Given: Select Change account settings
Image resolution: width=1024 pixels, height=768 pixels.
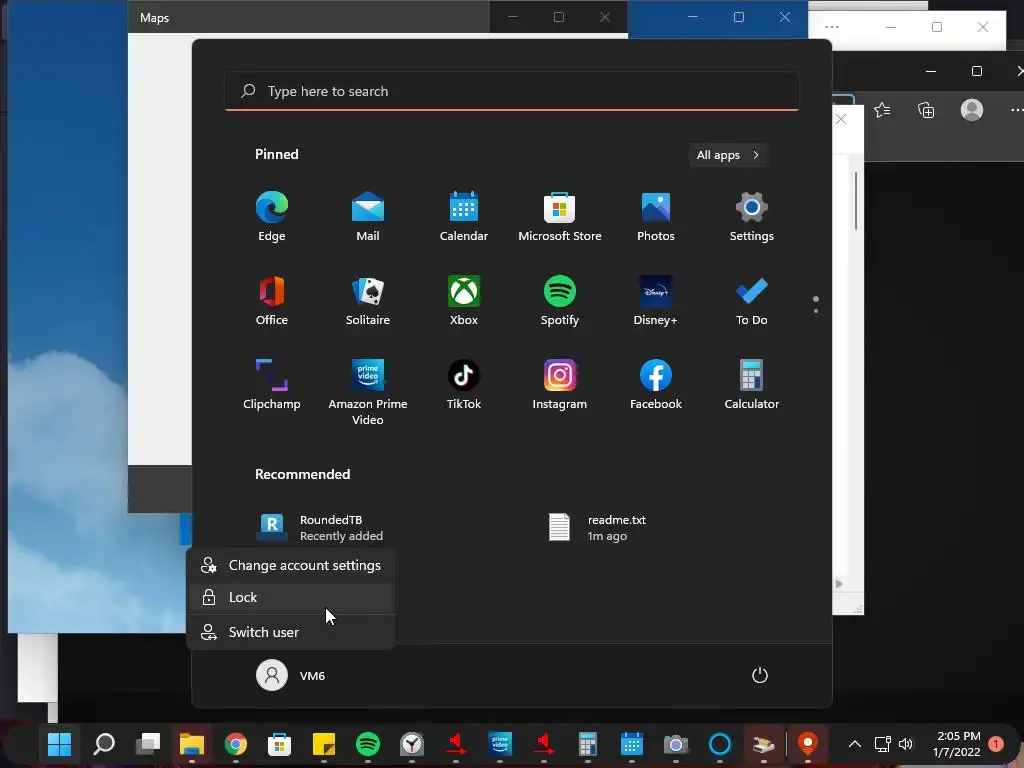Looking at the screenshot, I should point(291,566).
